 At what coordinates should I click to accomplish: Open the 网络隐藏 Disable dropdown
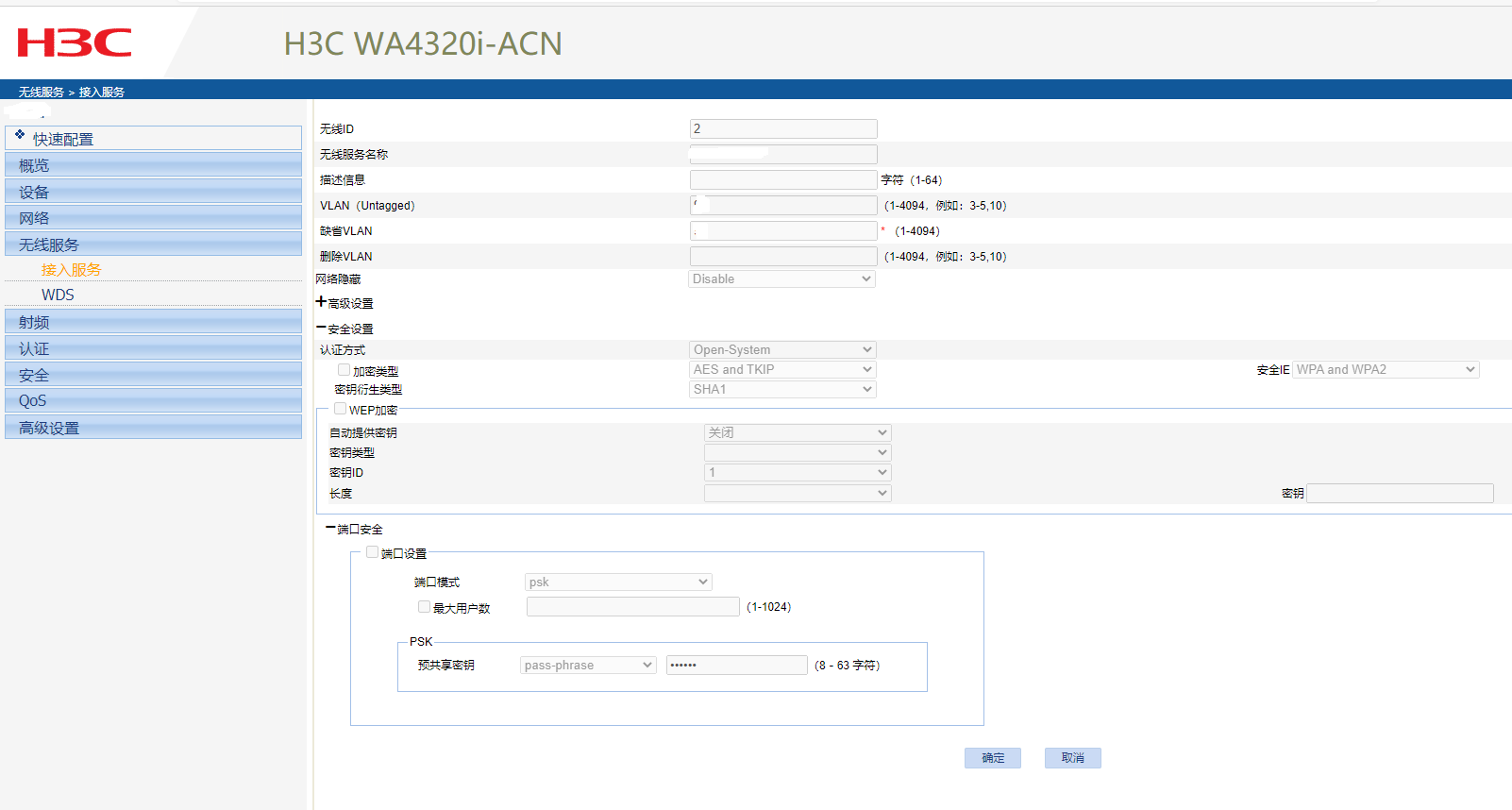click(x=781, y=278)
